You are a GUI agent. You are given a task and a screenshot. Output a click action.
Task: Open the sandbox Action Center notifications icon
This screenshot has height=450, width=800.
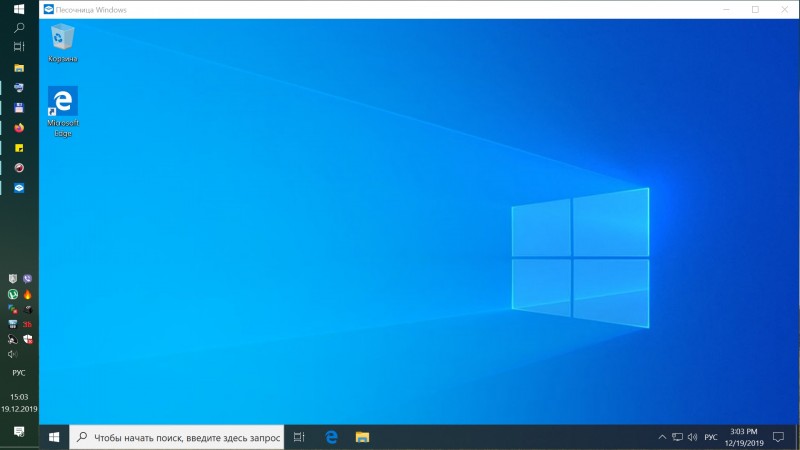point(778,437)
